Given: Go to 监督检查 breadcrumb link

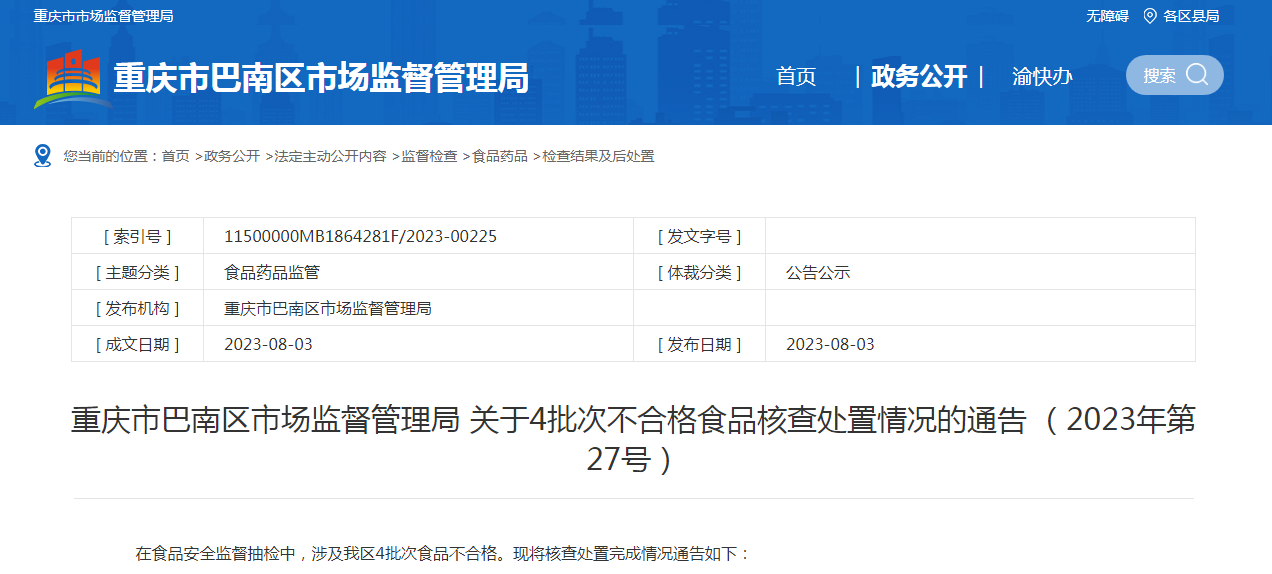Looking at the screenshot, I should 429,156.
